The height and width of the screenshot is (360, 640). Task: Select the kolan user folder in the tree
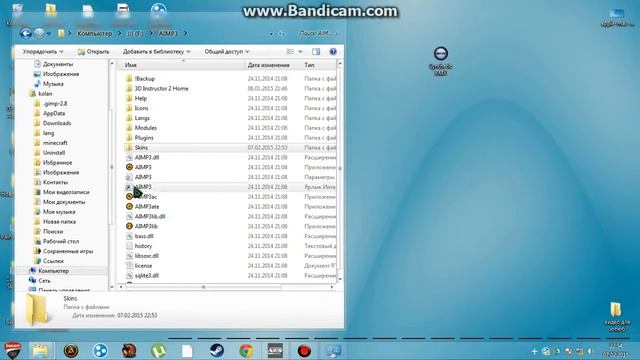(45, 93)
